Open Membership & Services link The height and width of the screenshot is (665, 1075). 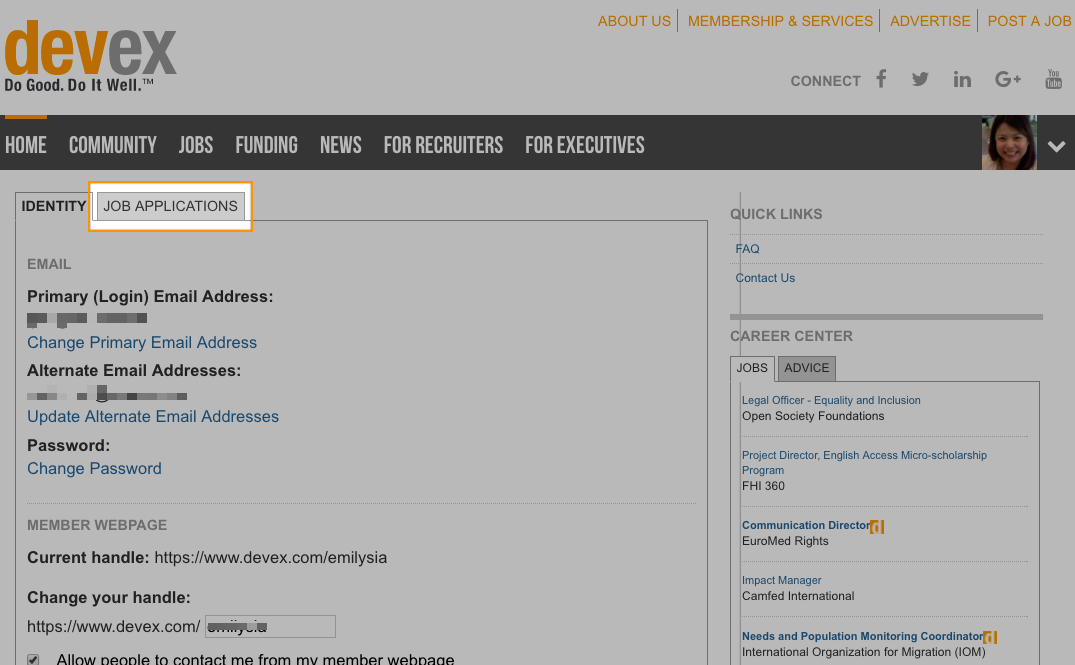tap(780, 21)
